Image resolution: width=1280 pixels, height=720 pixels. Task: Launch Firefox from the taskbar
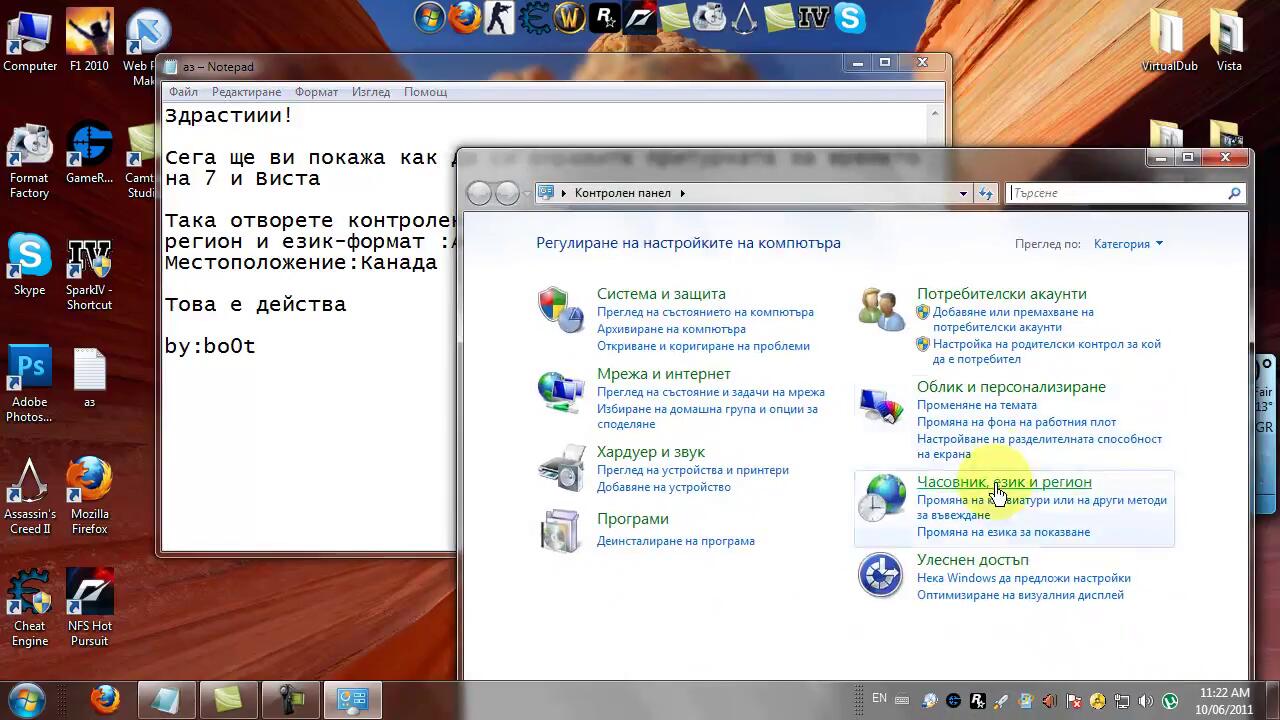click(x=105, y=699)
